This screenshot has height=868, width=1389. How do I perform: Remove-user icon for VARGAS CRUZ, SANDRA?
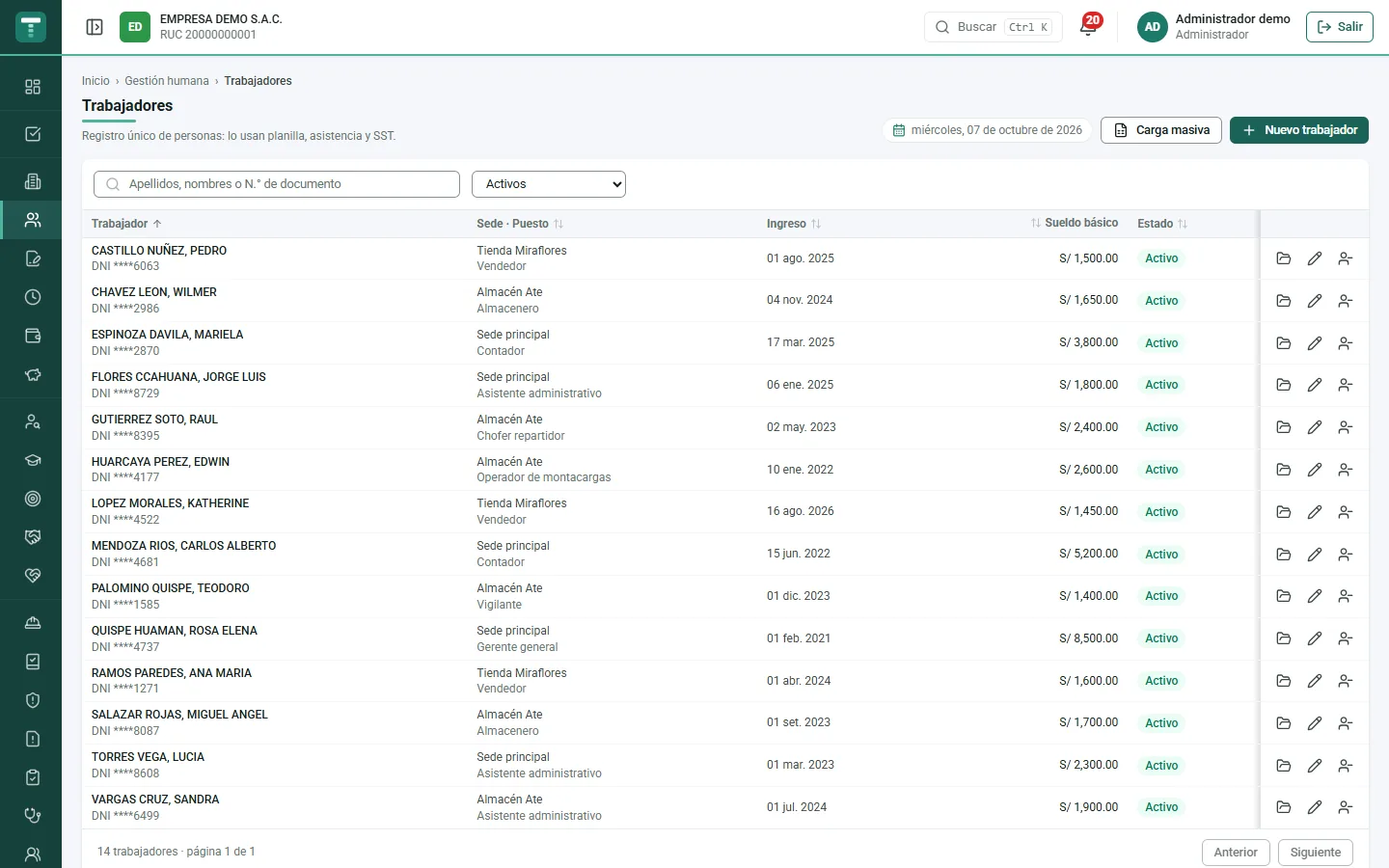pyautogui.click(x=1346, y=807)
